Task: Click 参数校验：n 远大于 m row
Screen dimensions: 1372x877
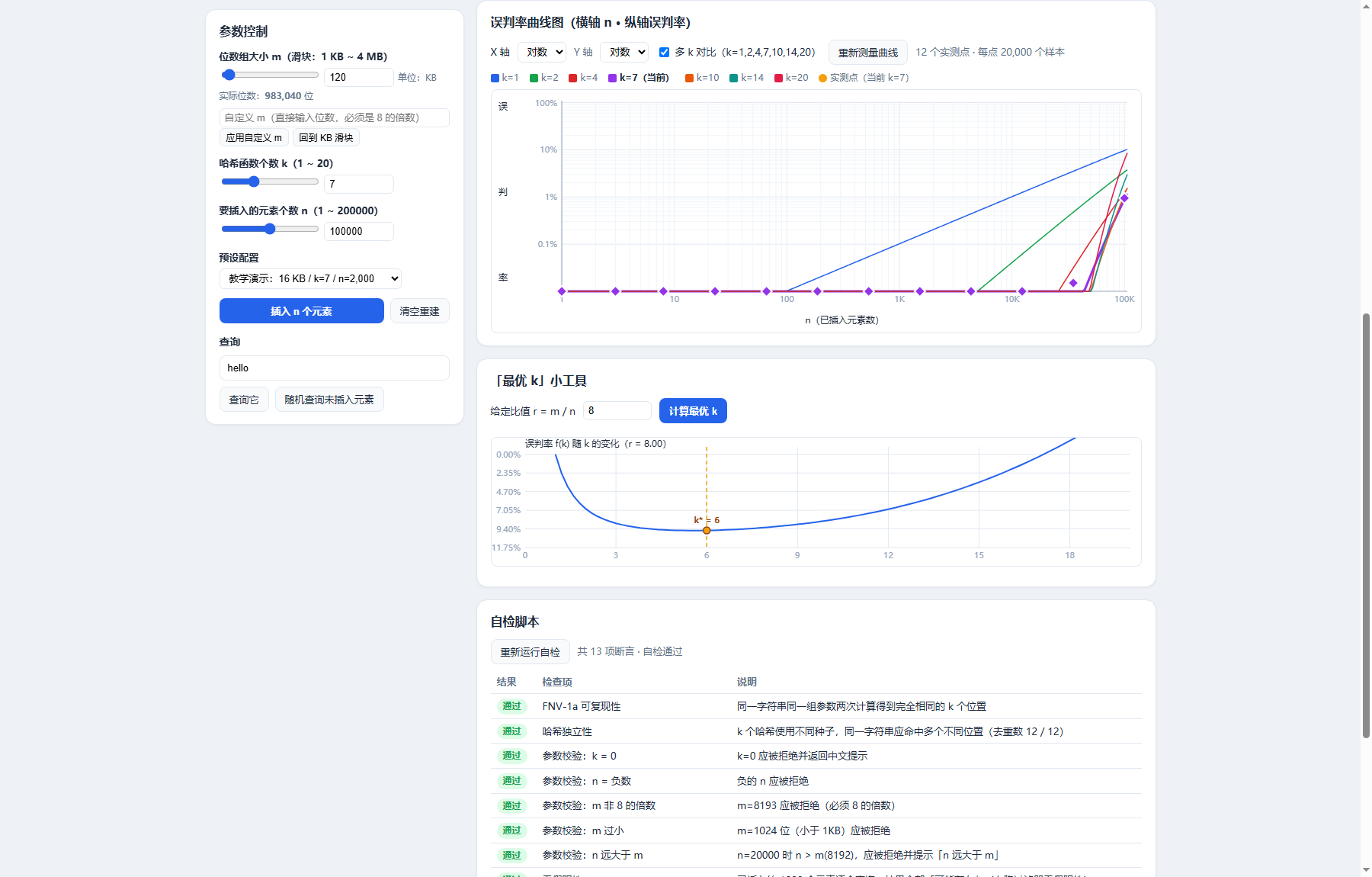Action: point(816,855)
